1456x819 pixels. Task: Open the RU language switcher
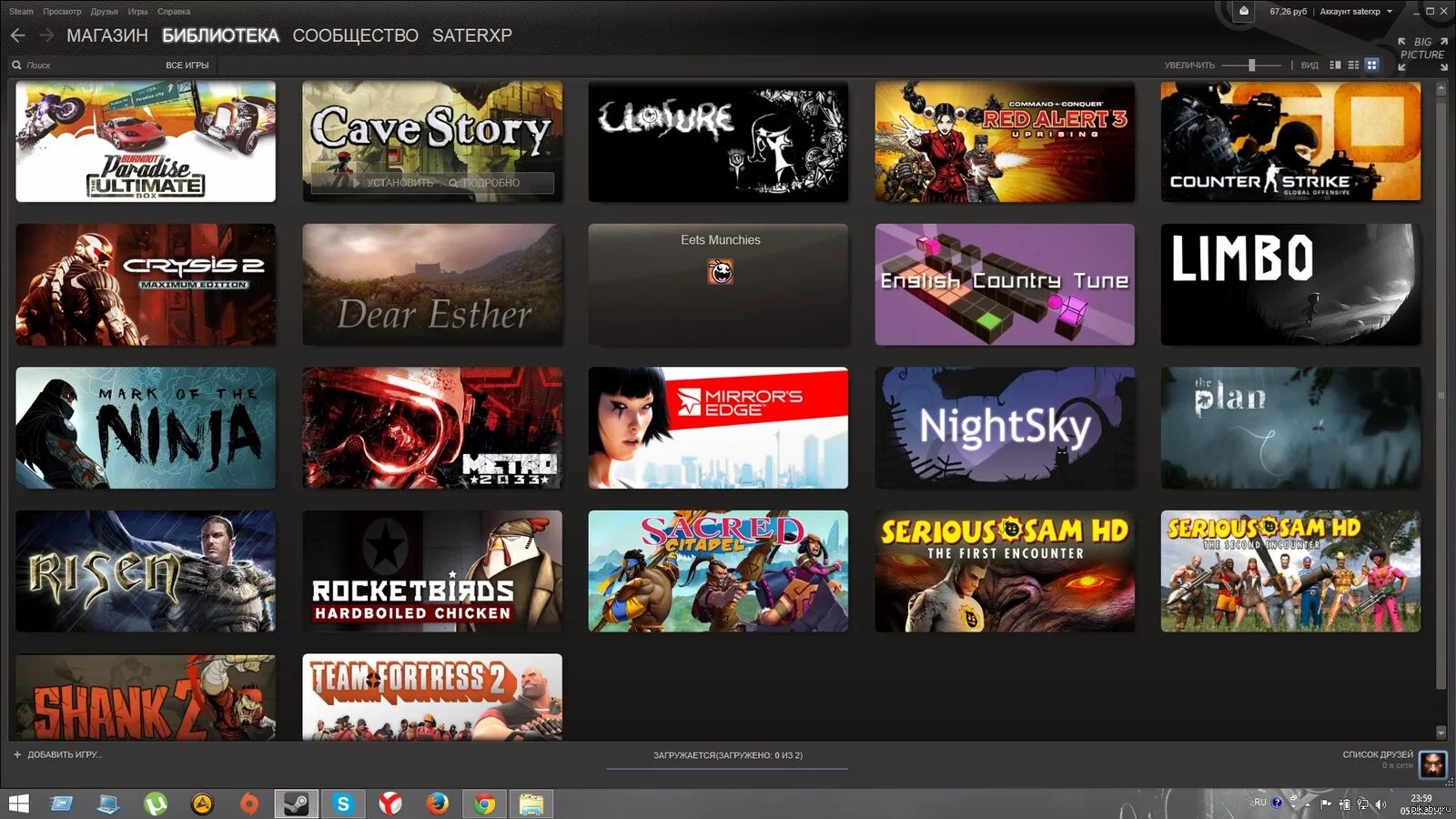click(x=1260, y=802)
